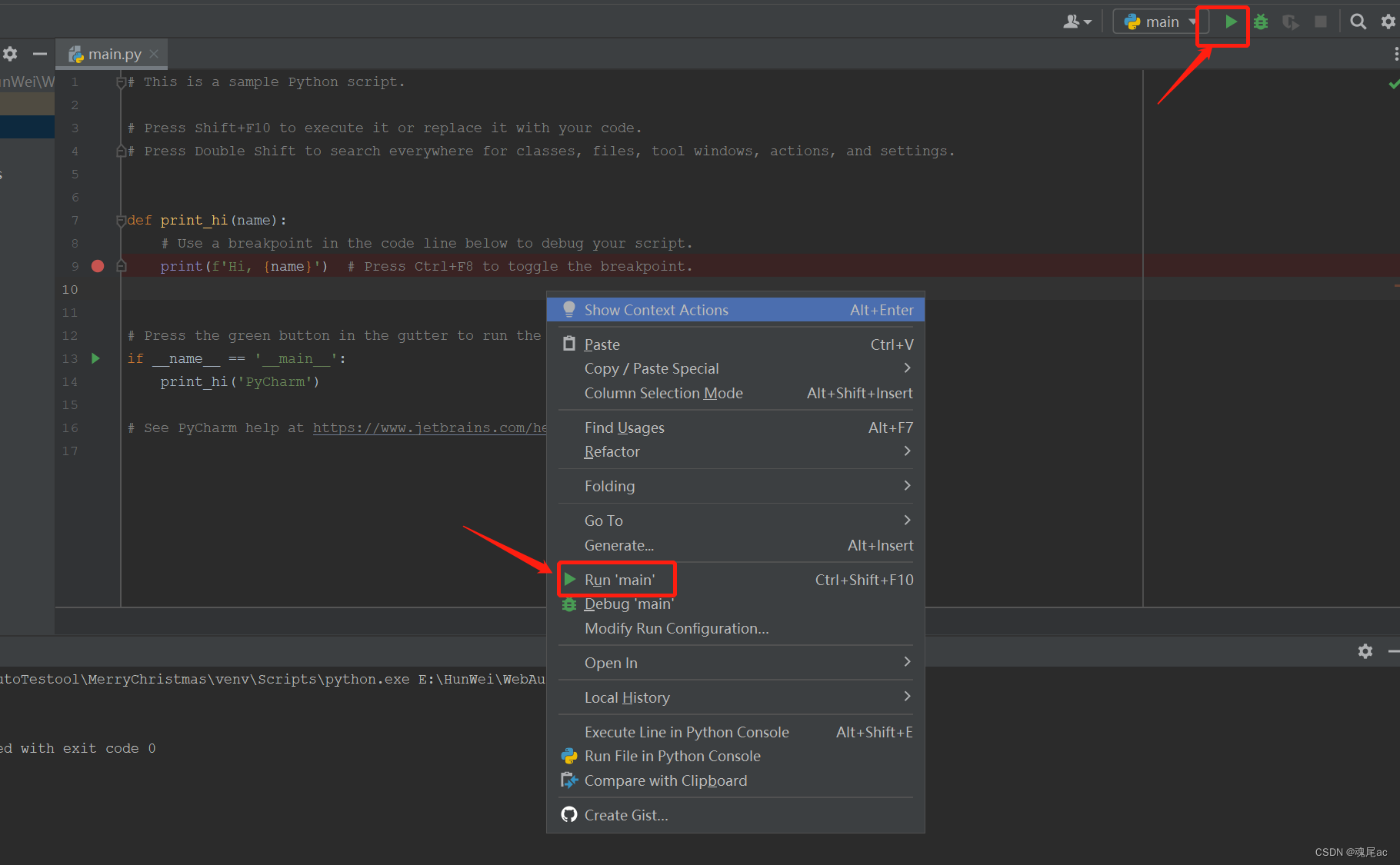Open the Open In submenu

click(735, 663)
